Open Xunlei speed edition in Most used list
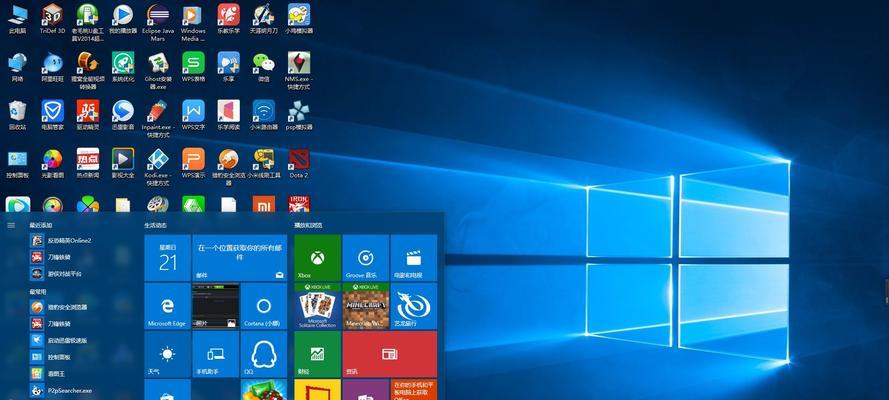 (x=59, y=341)
